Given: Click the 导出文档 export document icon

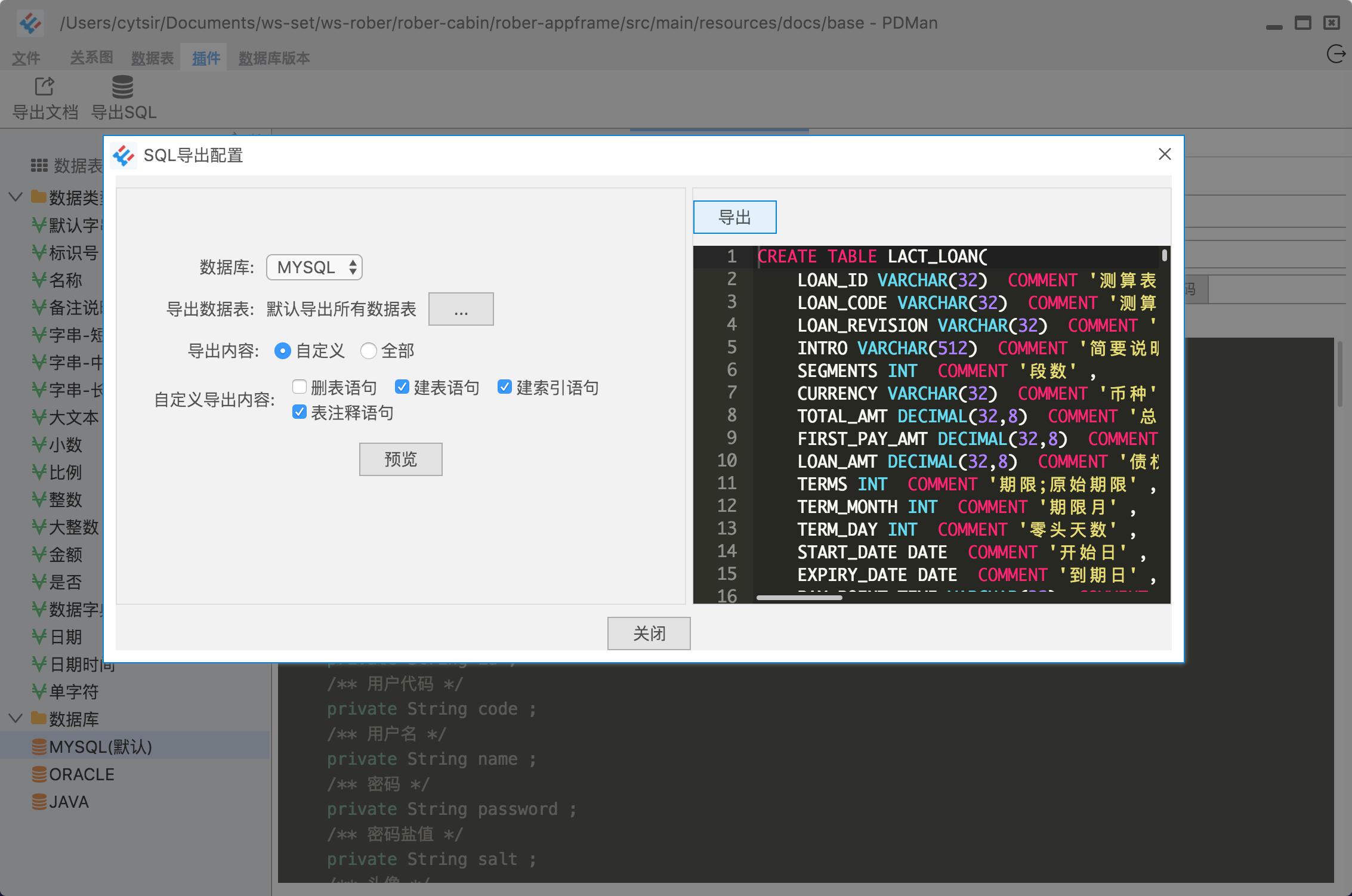Looking at the screenshot, I should [x=45, y=86].
